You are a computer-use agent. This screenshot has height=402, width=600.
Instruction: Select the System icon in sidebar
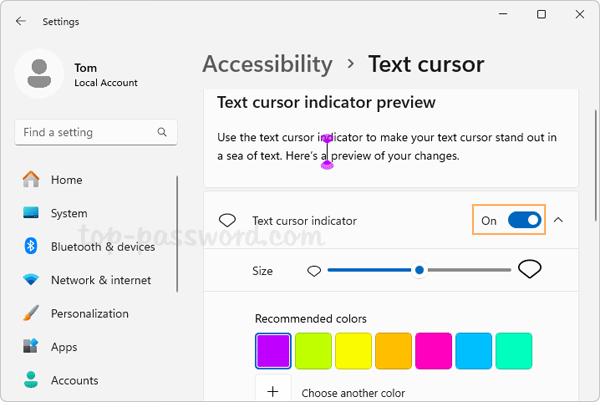click(x=31, y=213)
